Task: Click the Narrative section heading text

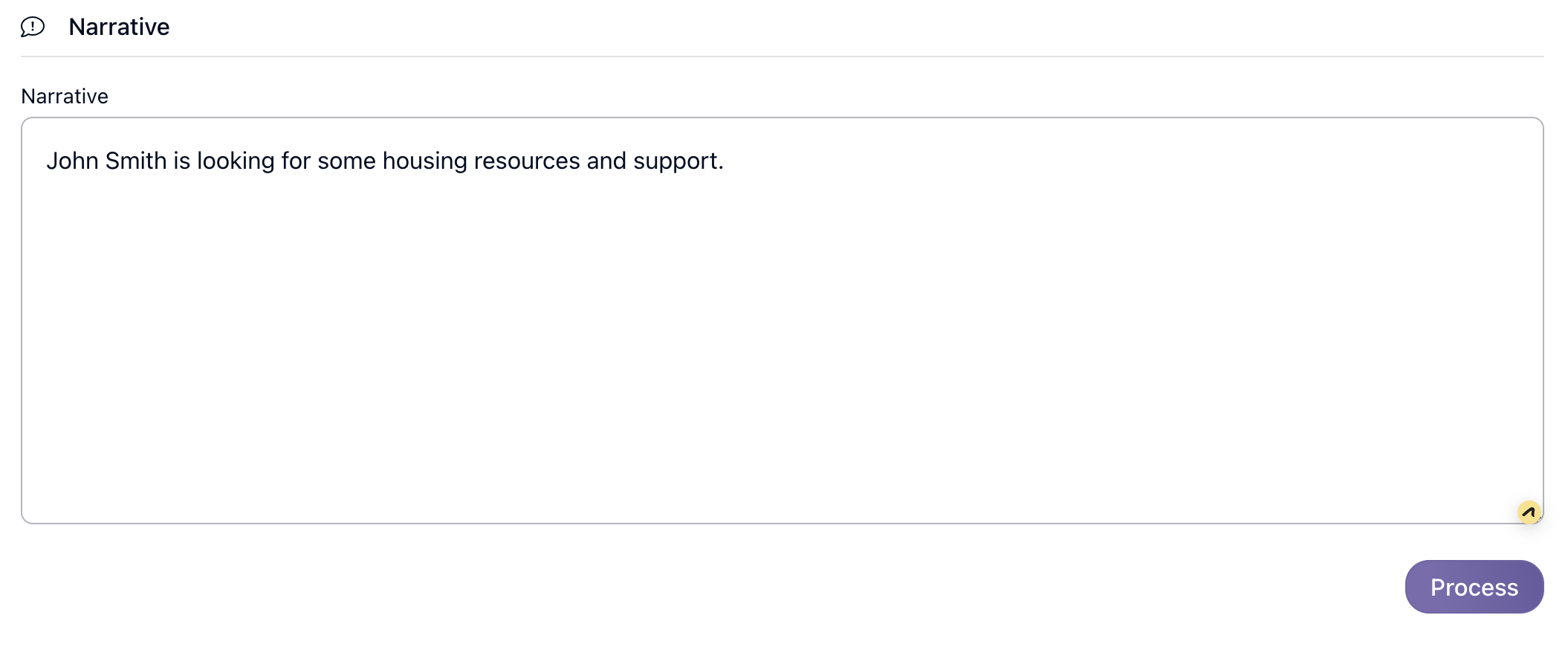Action: click(119, 27)
